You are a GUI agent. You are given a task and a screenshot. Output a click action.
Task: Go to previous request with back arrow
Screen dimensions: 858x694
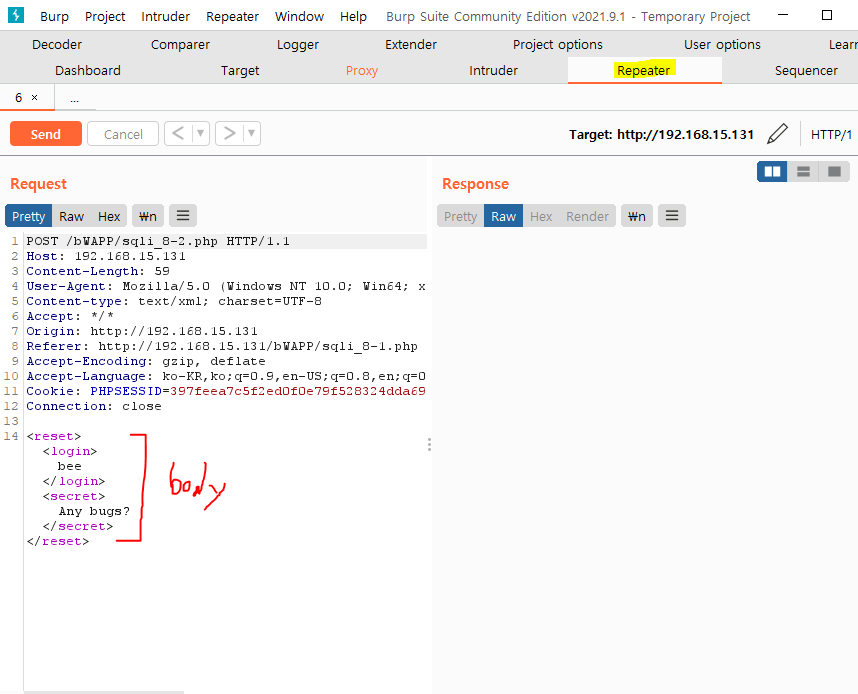tap(178, 134)
